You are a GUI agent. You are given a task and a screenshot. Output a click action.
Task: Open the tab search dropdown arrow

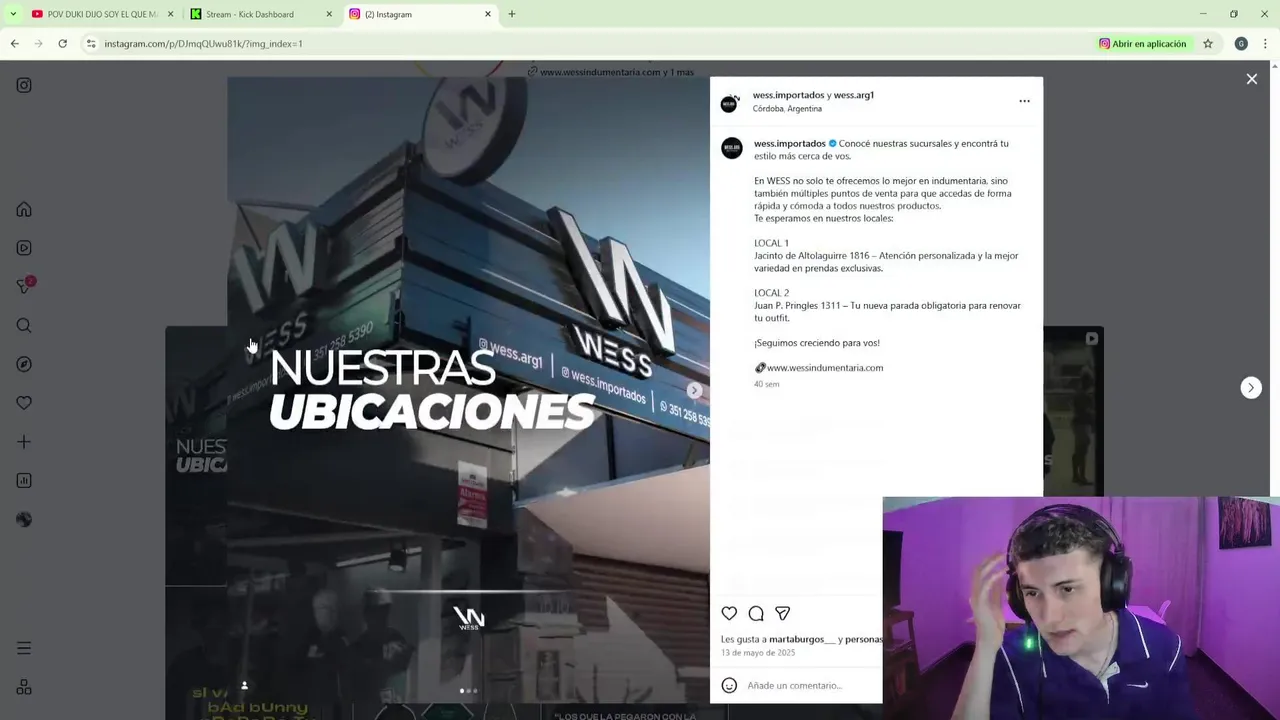tap(13, 14)
